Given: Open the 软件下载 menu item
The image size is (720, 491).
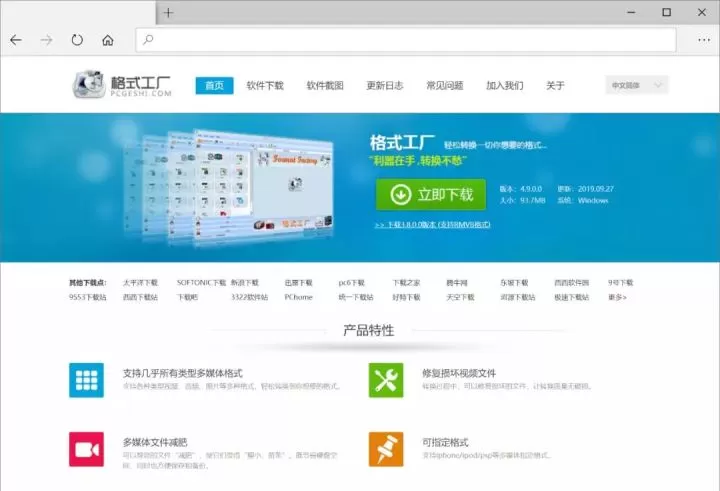Looking at the screenshot, I should pyautogui.click(x=265, y=85).
